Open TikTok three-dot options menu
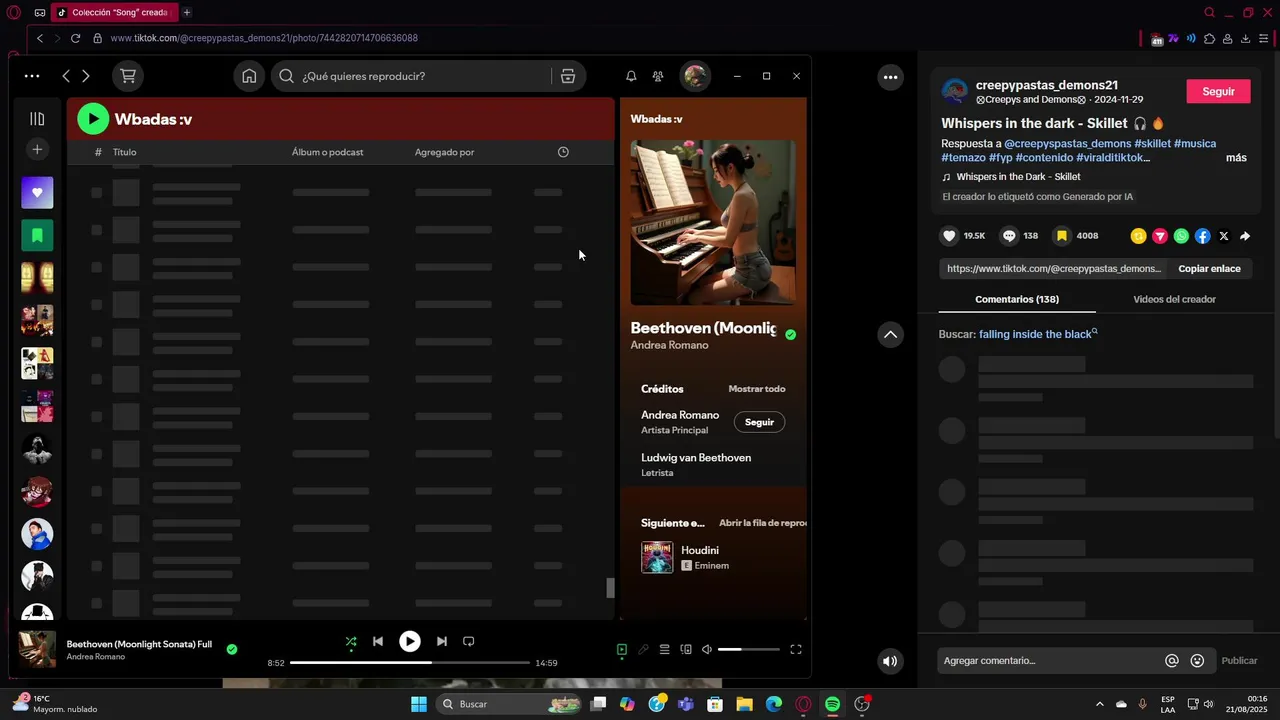Screen dimensions: 1280x720 [890, 77]
